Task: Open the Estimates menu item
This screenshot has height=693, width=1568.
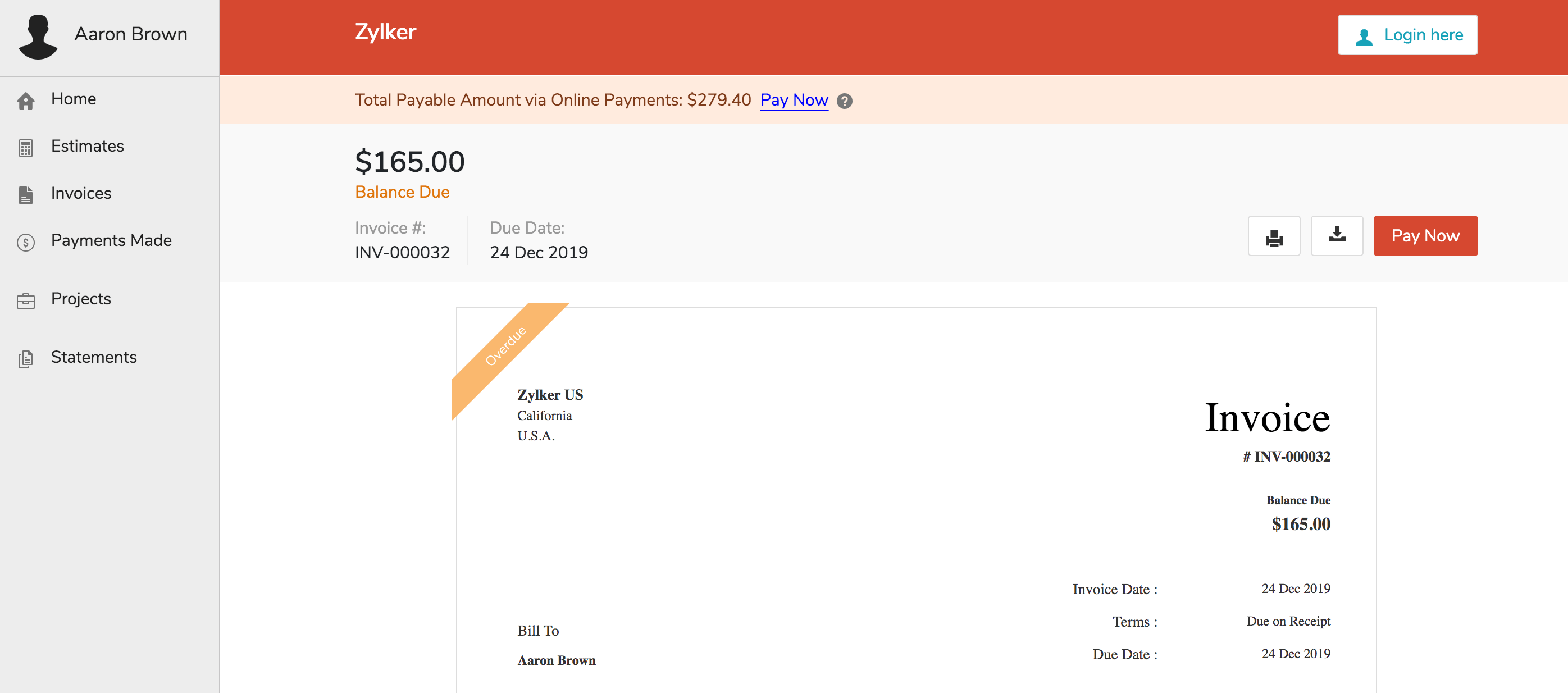Action: (87, 146)
